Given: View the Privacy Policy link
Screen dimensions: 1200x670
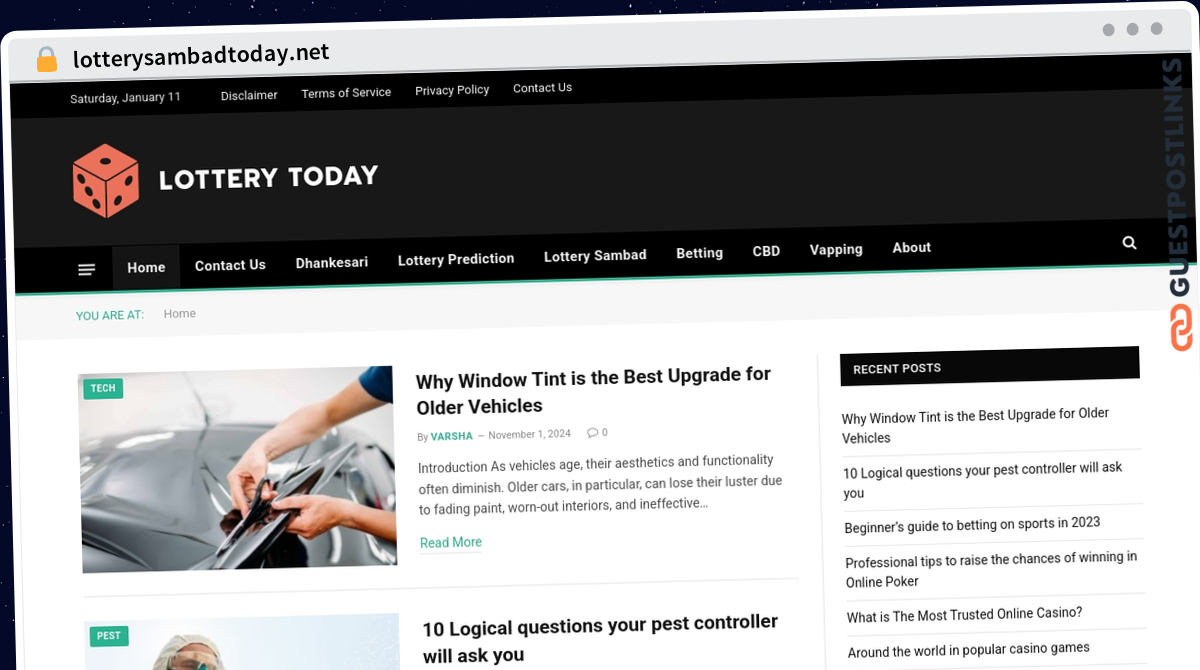Looking at the screenshot, I should (452, 90).
